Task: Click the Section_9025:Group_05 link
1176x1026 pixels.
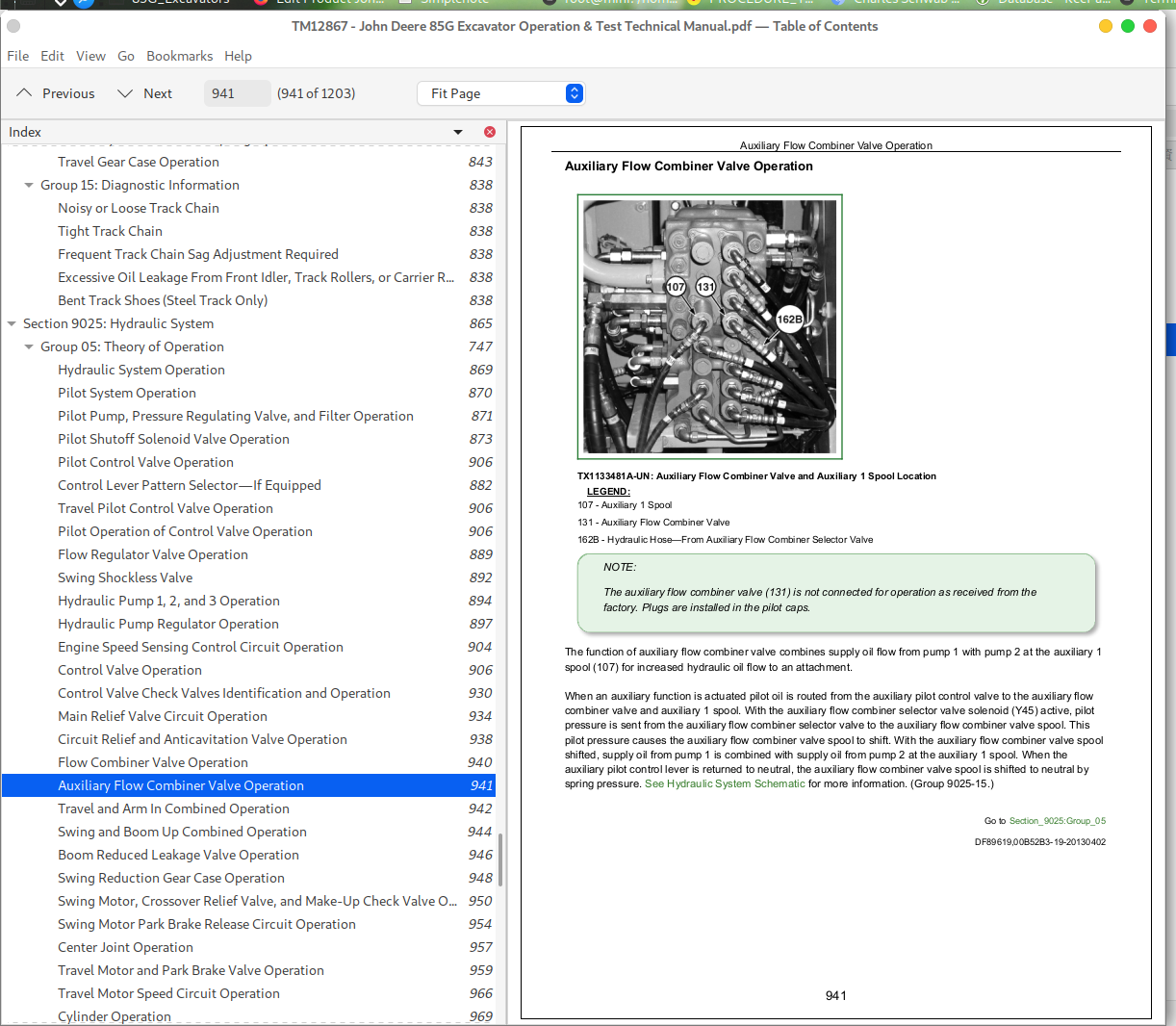Action: 1057,821
